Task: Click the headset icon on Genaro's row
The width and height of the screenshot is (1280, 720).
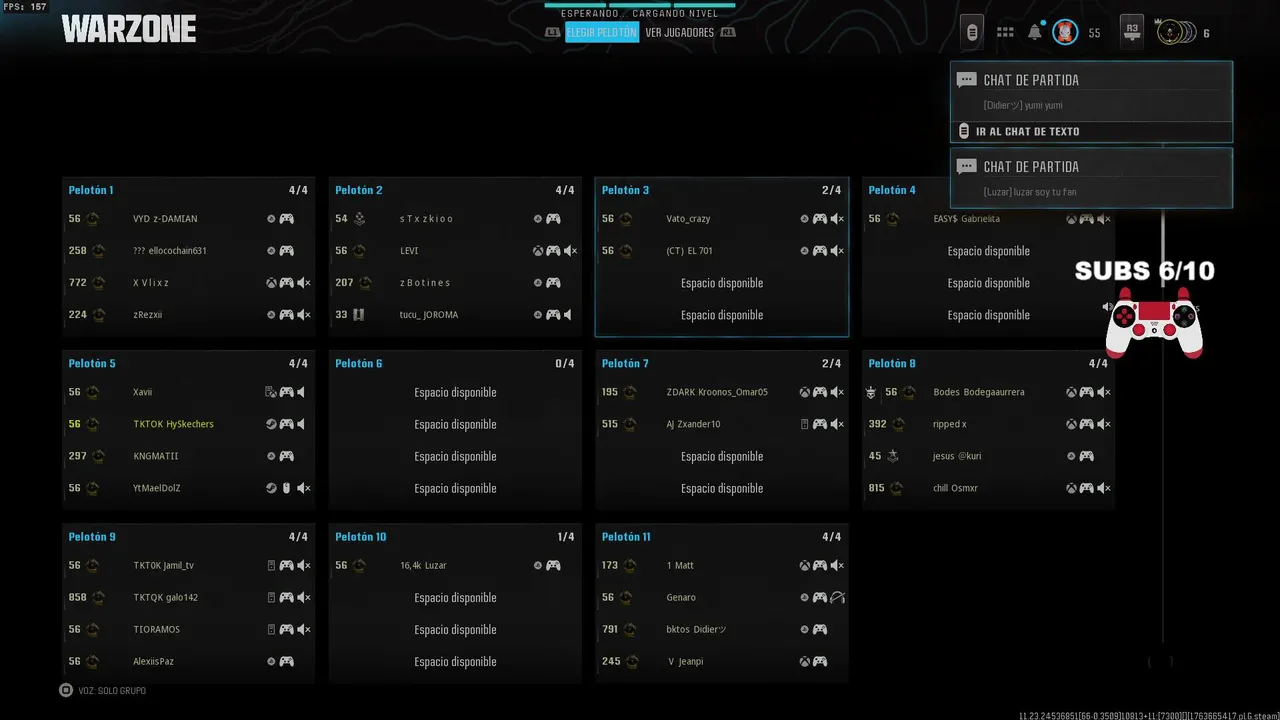Action: point(837,597)
